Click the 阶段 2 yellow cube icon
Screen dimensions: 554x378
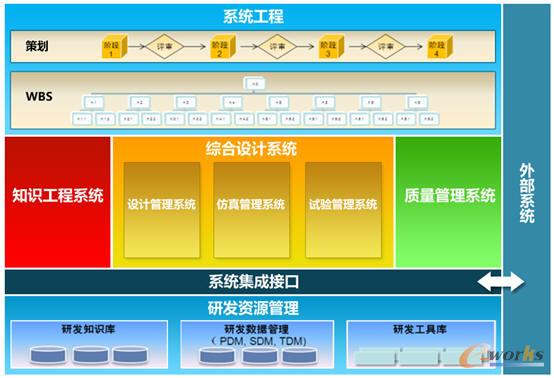pos(223,47)
